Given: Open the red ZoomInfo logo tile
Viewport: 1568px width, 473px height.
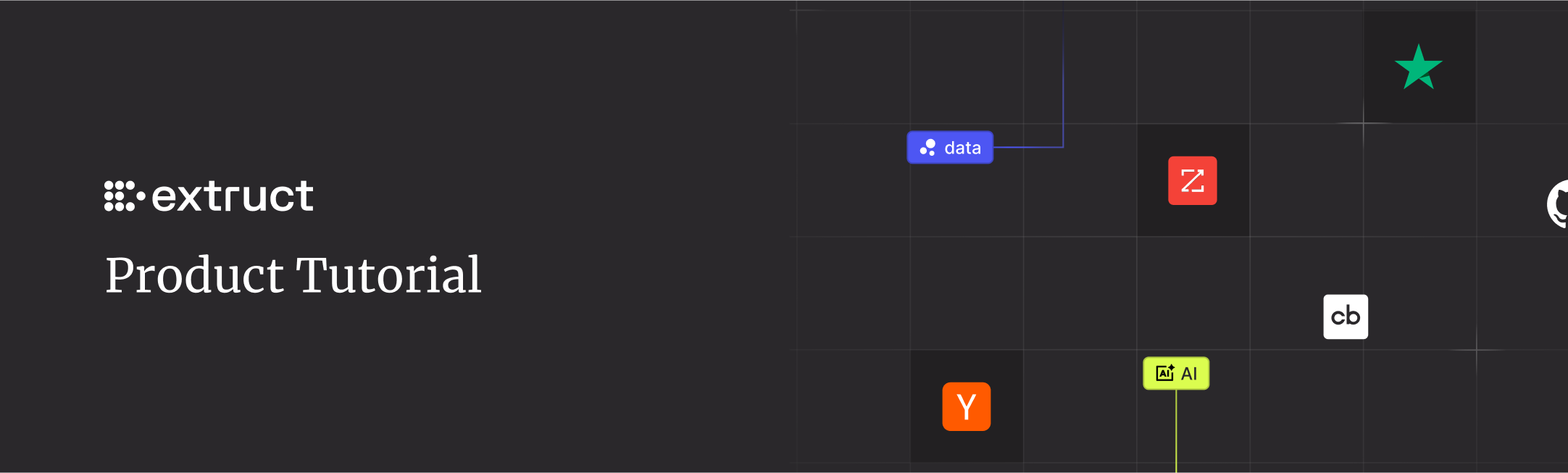Looking at the screenshot, I should coord(1192,180).
